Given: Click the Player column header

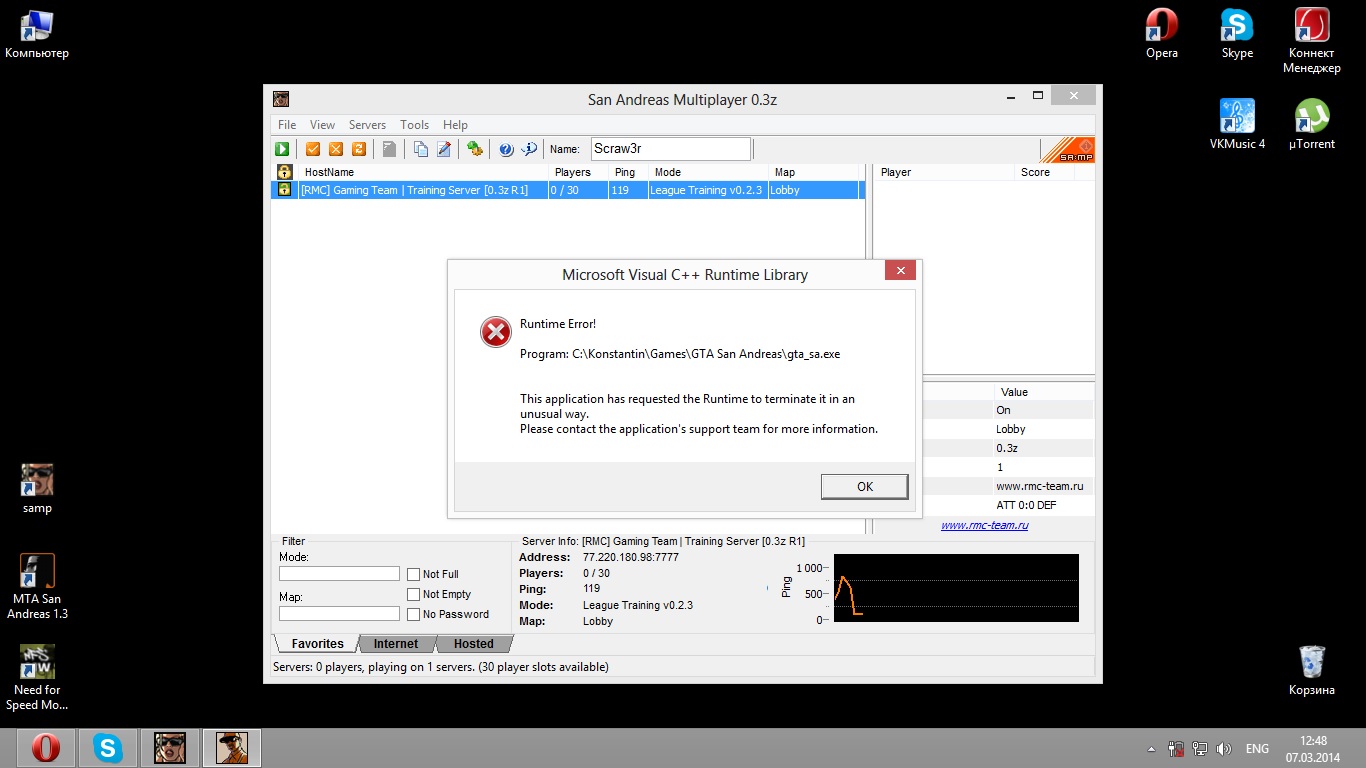Looking at the screenshot, I should click(945, 172).
